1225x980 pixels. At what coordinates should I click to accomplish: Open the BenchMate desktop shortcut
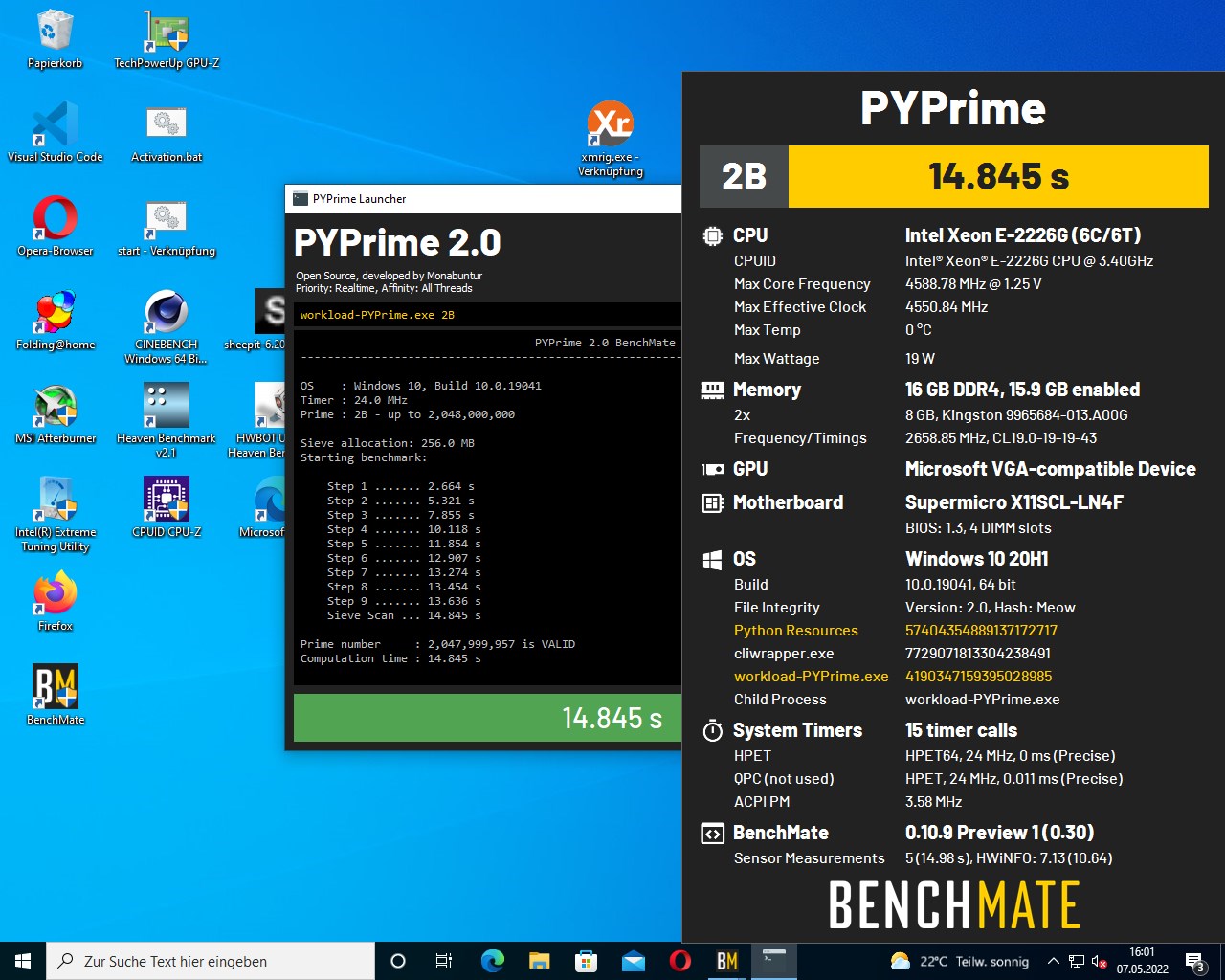point(55,695)
